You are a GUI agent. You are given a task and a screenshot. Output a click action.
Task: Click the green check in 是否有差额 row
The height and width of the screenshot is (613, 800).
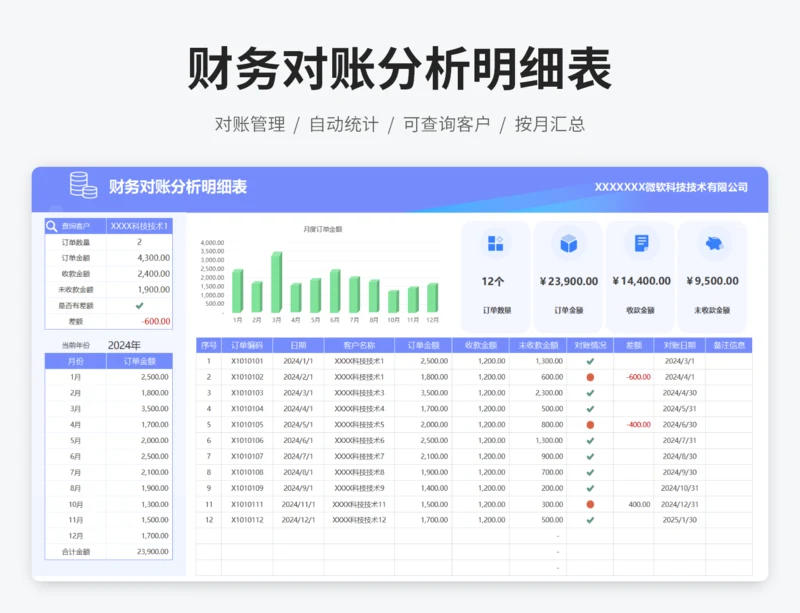[x=139, y=305]
